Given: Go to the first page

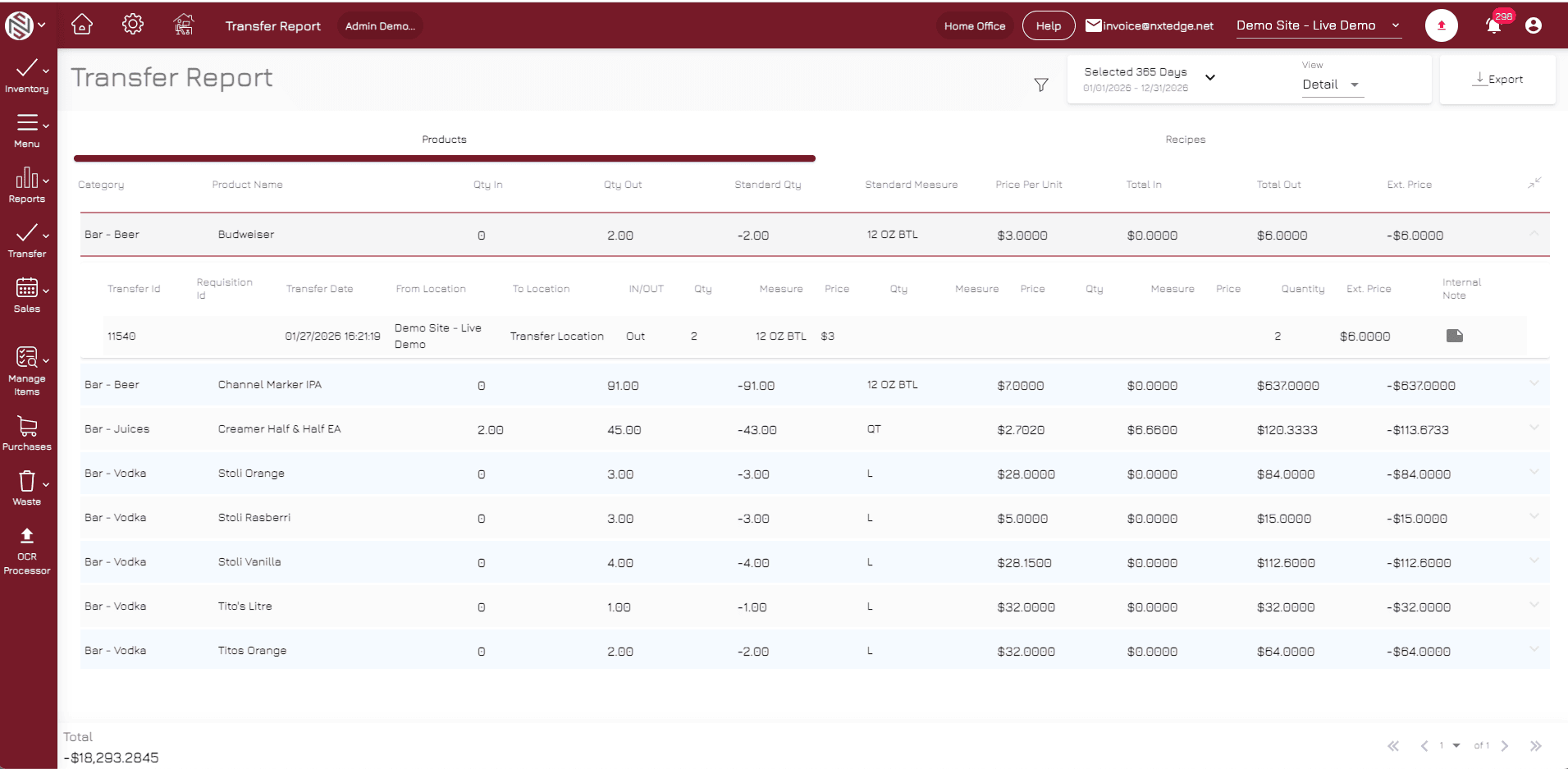Looking at the screenshot, I should (1393, 746).
